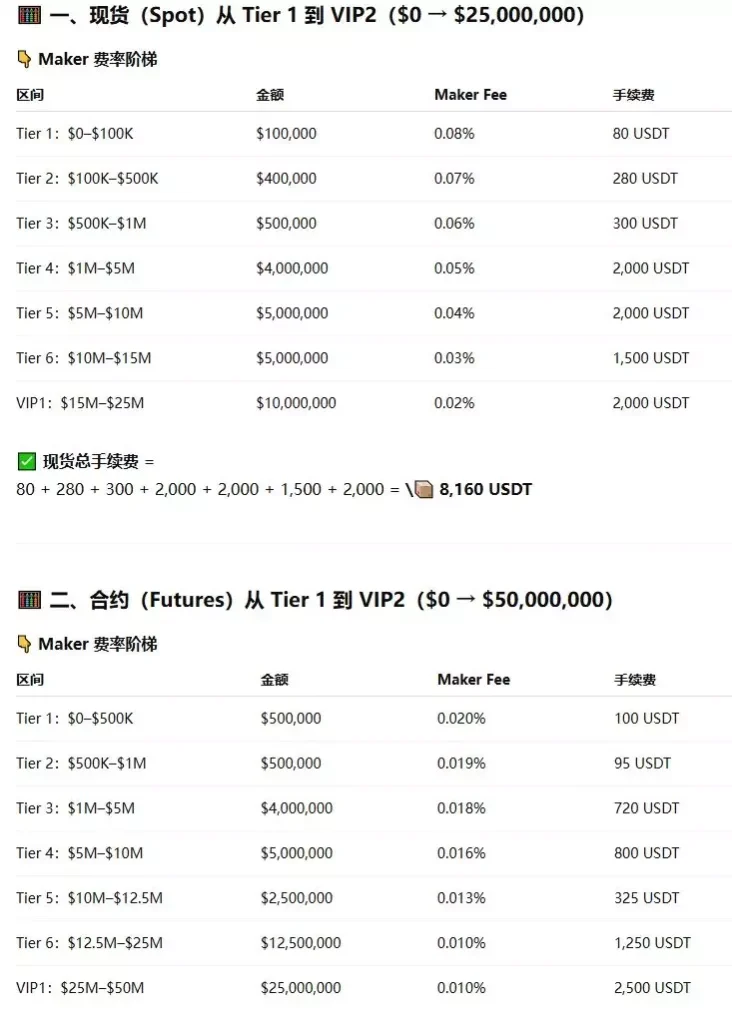
Task: Click the $12,500,000 amount cell
Action: coord(300,943)
